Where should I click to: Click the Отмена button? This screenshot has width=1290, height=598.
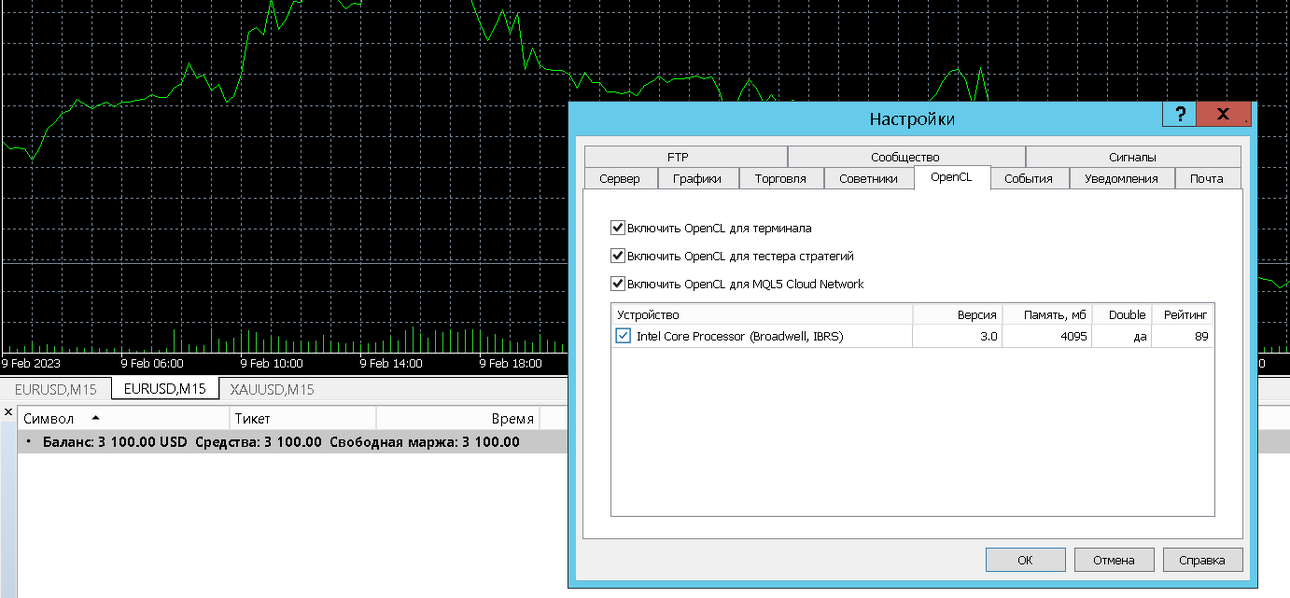coord(1113,560)
